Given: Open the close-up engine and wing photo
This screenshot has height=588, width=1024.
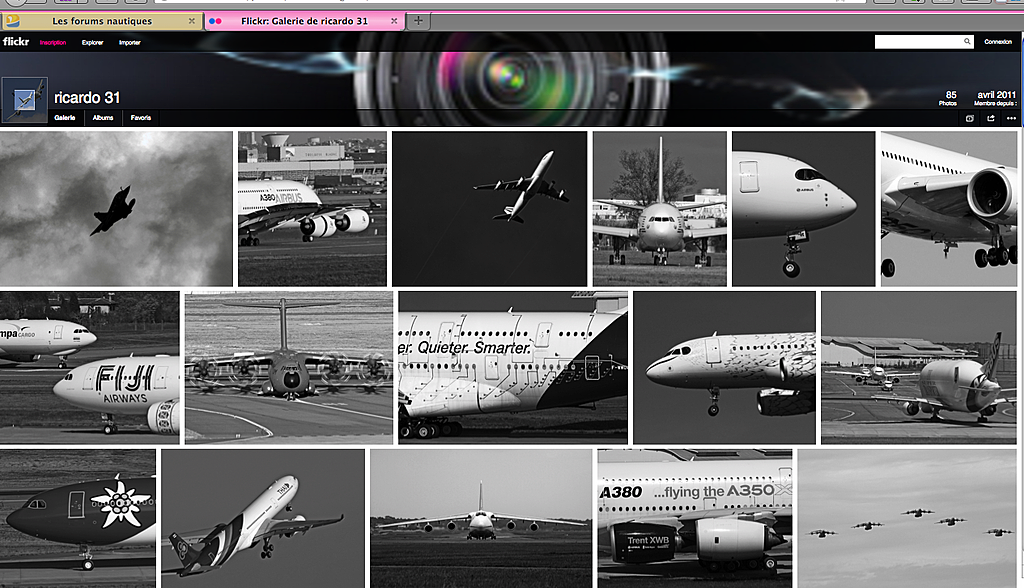Looking at the screenshot, I should [949, 208].
